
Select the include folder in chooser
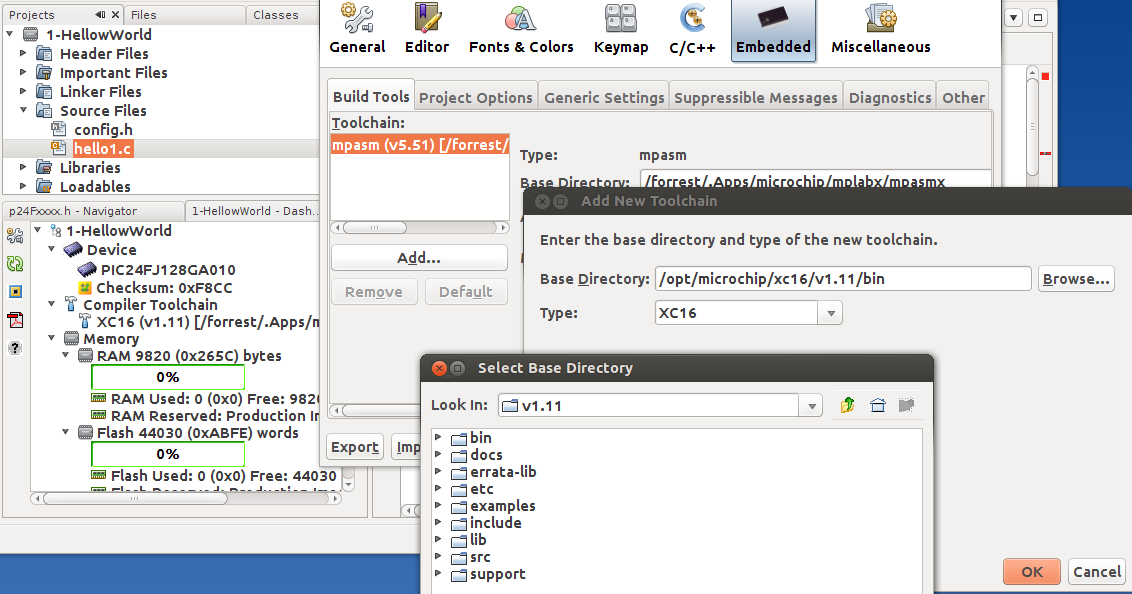485,523
